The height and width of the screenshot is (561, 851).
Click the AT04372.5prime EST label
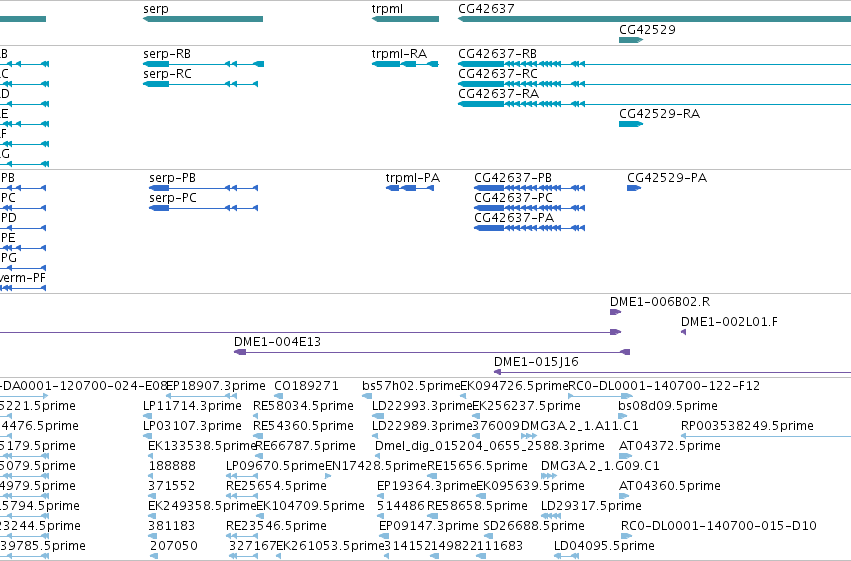(x=670, y=446)
